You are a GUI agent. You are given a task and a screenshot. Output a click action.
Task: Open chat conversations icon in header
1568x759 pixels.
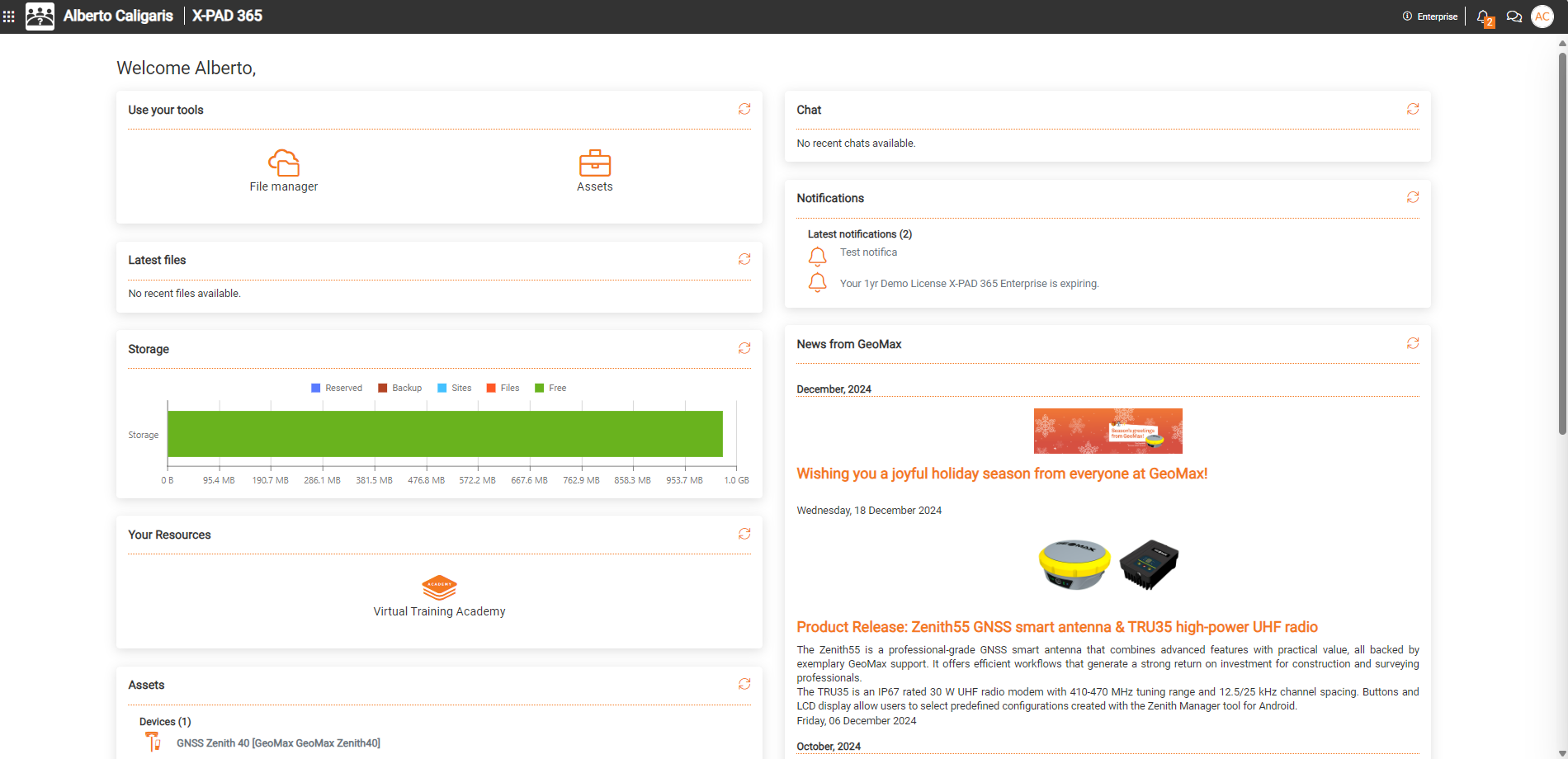pyautogui.click(x=1514, y=16)
